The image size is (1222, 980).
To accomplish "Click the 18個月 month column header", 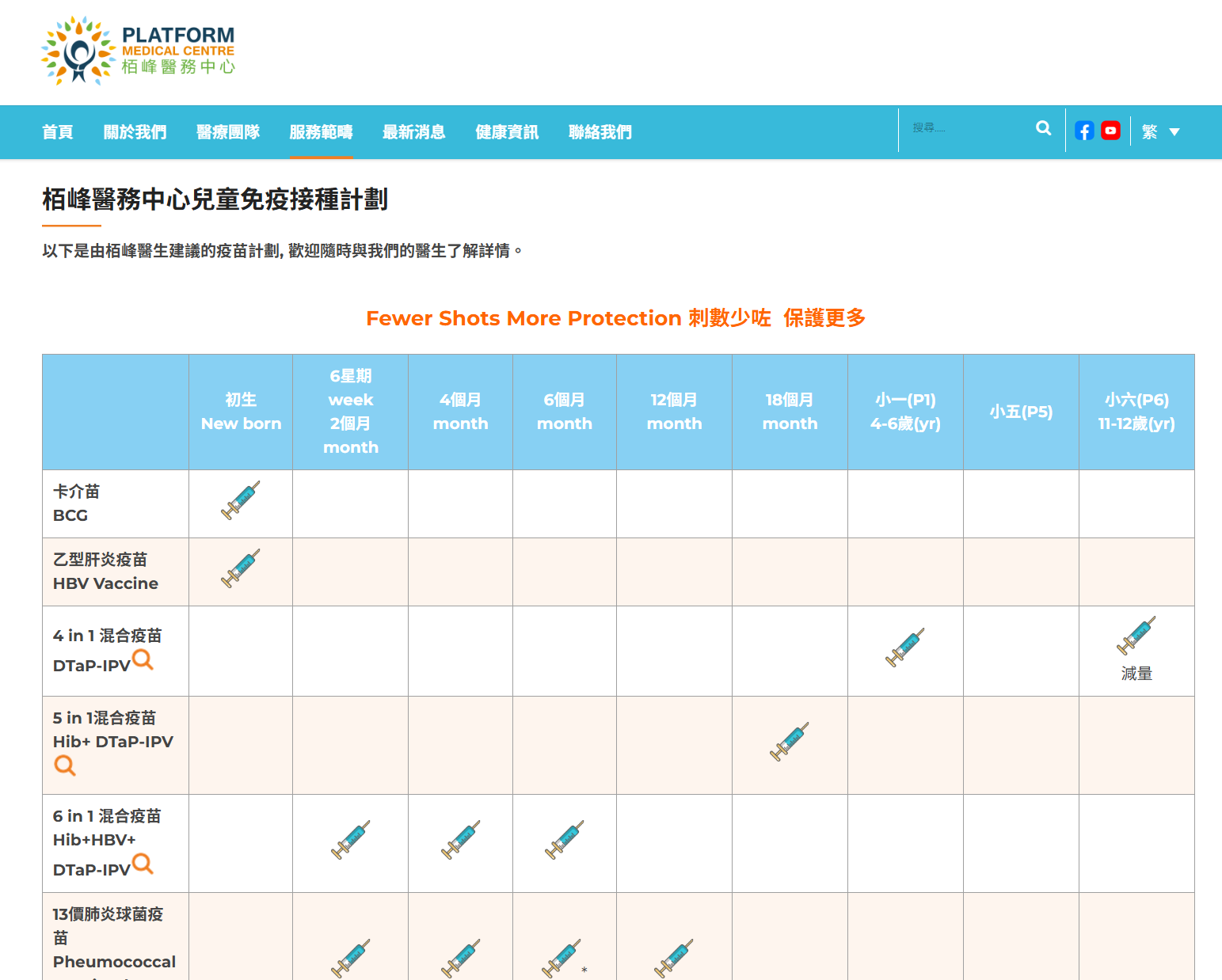I will pos(790,412).
